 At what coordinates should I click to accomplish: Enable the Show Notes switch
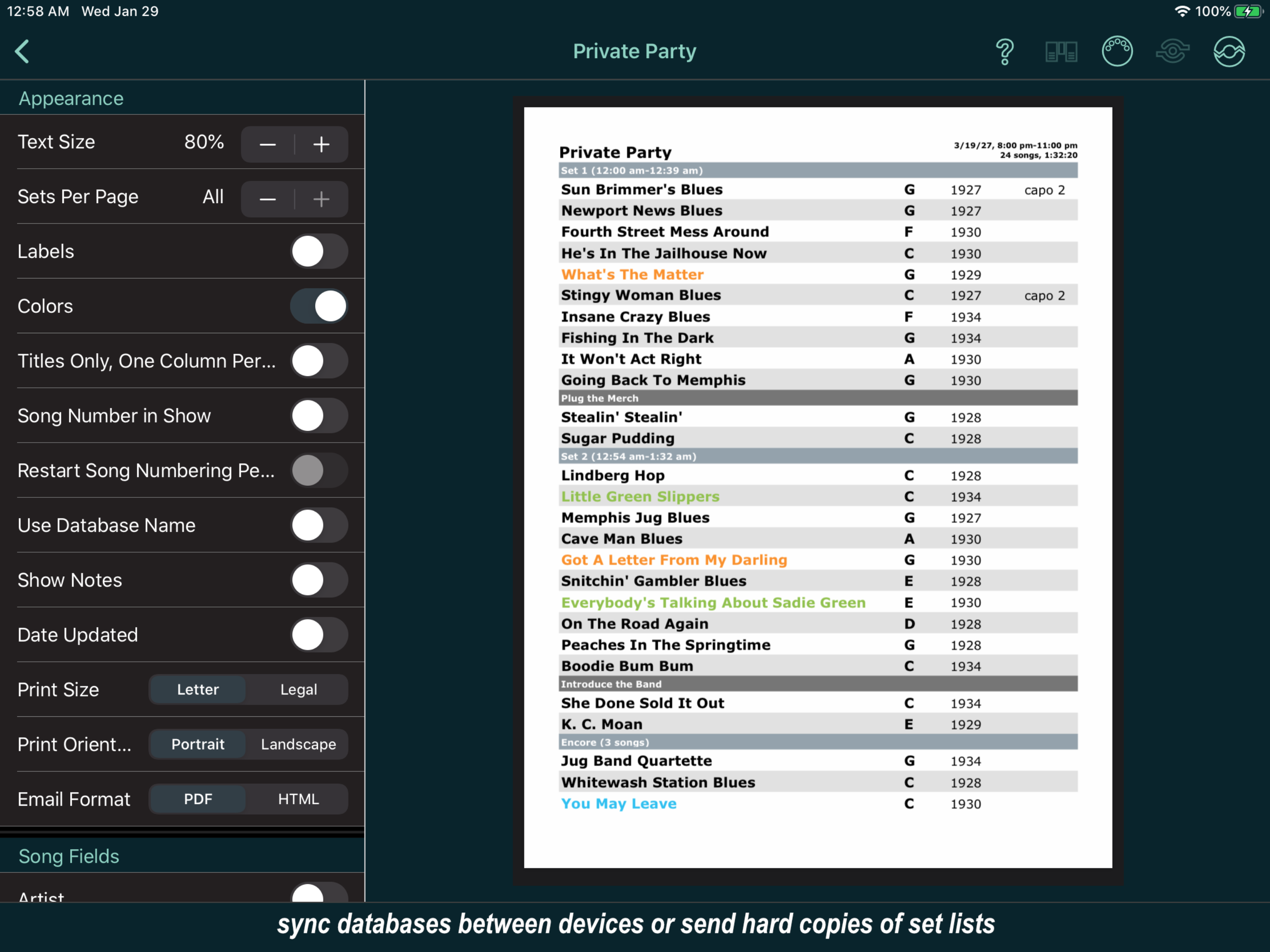[x=318, y=580]
